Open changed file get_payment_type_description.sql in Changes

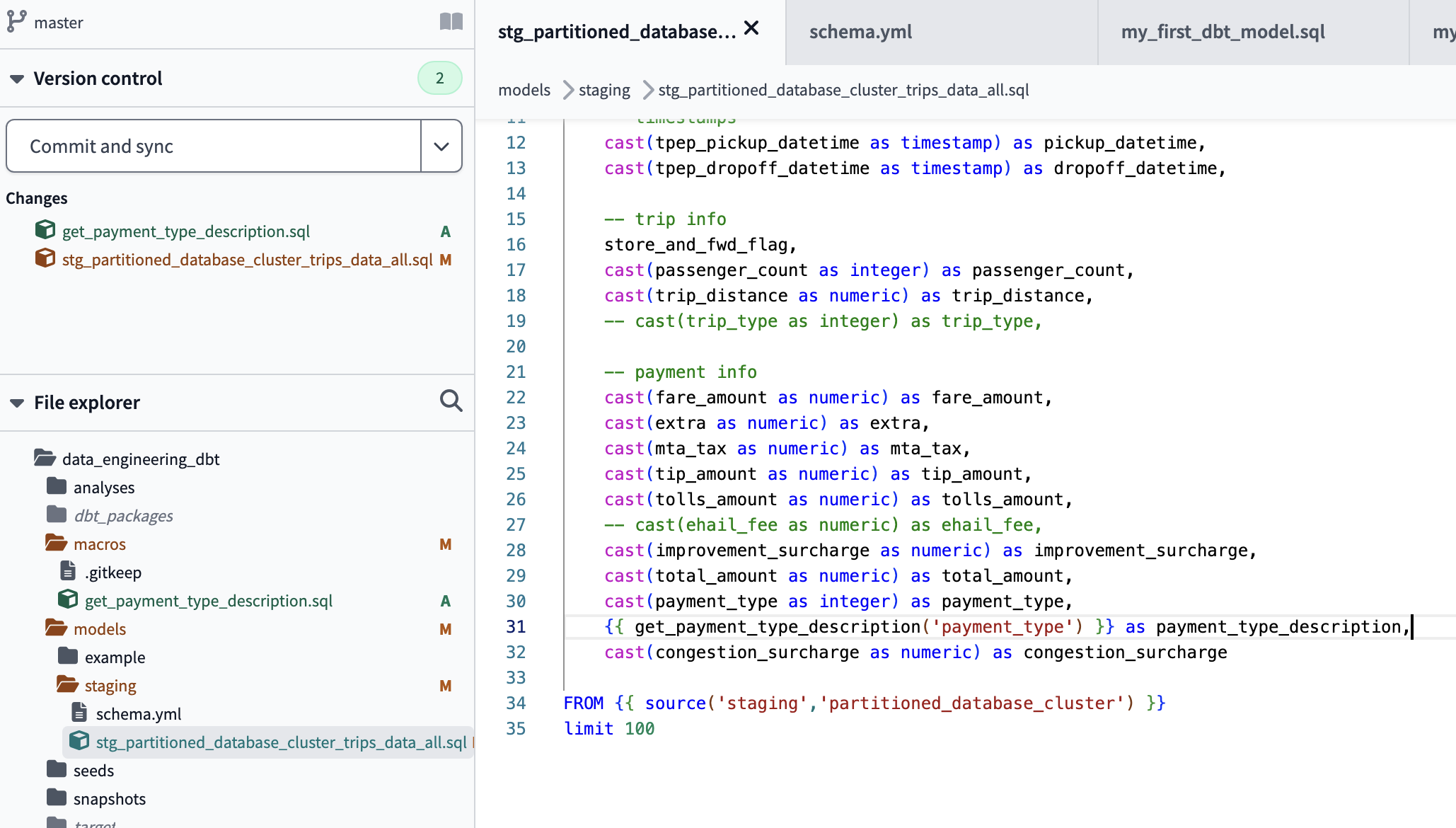[186, 231]
